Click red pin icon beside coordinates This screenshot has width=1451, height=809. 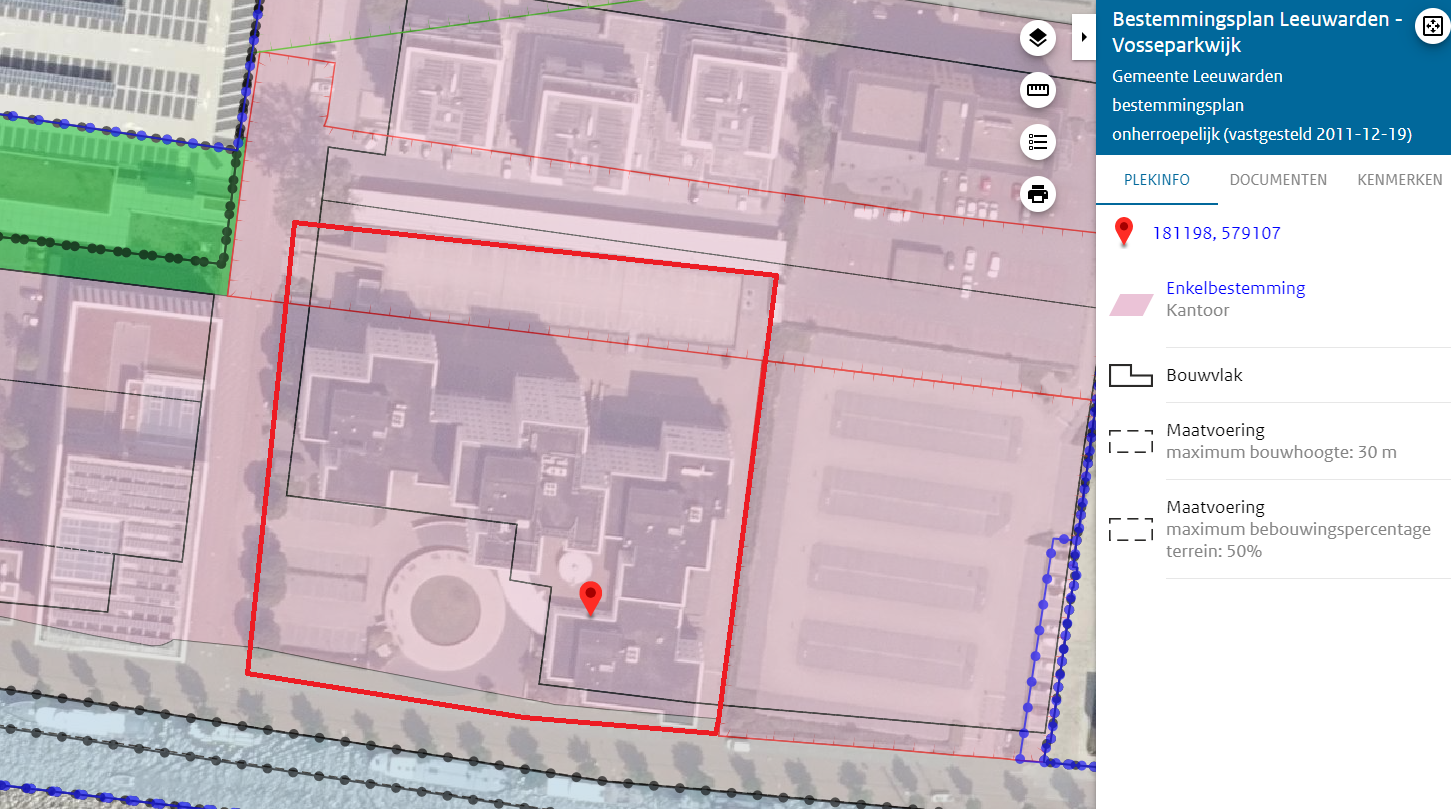point(1125,231)
